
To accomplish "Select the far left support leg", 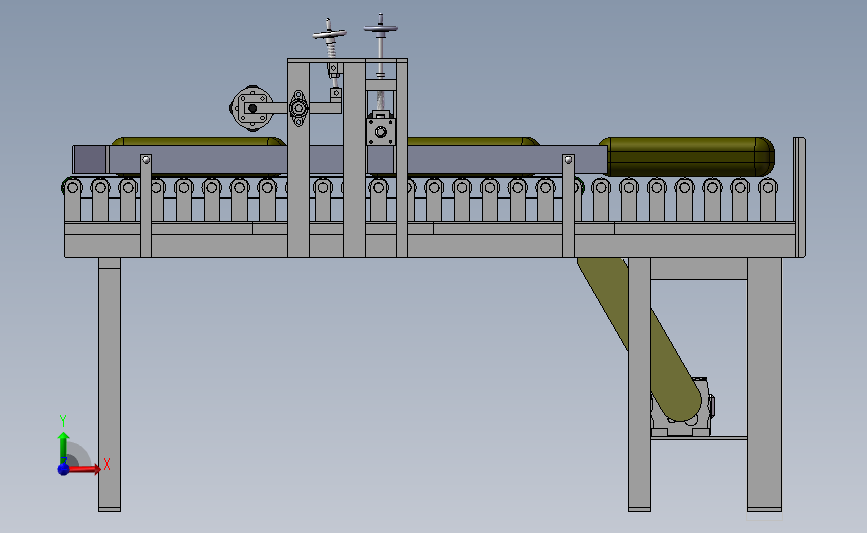I will 109,384.
